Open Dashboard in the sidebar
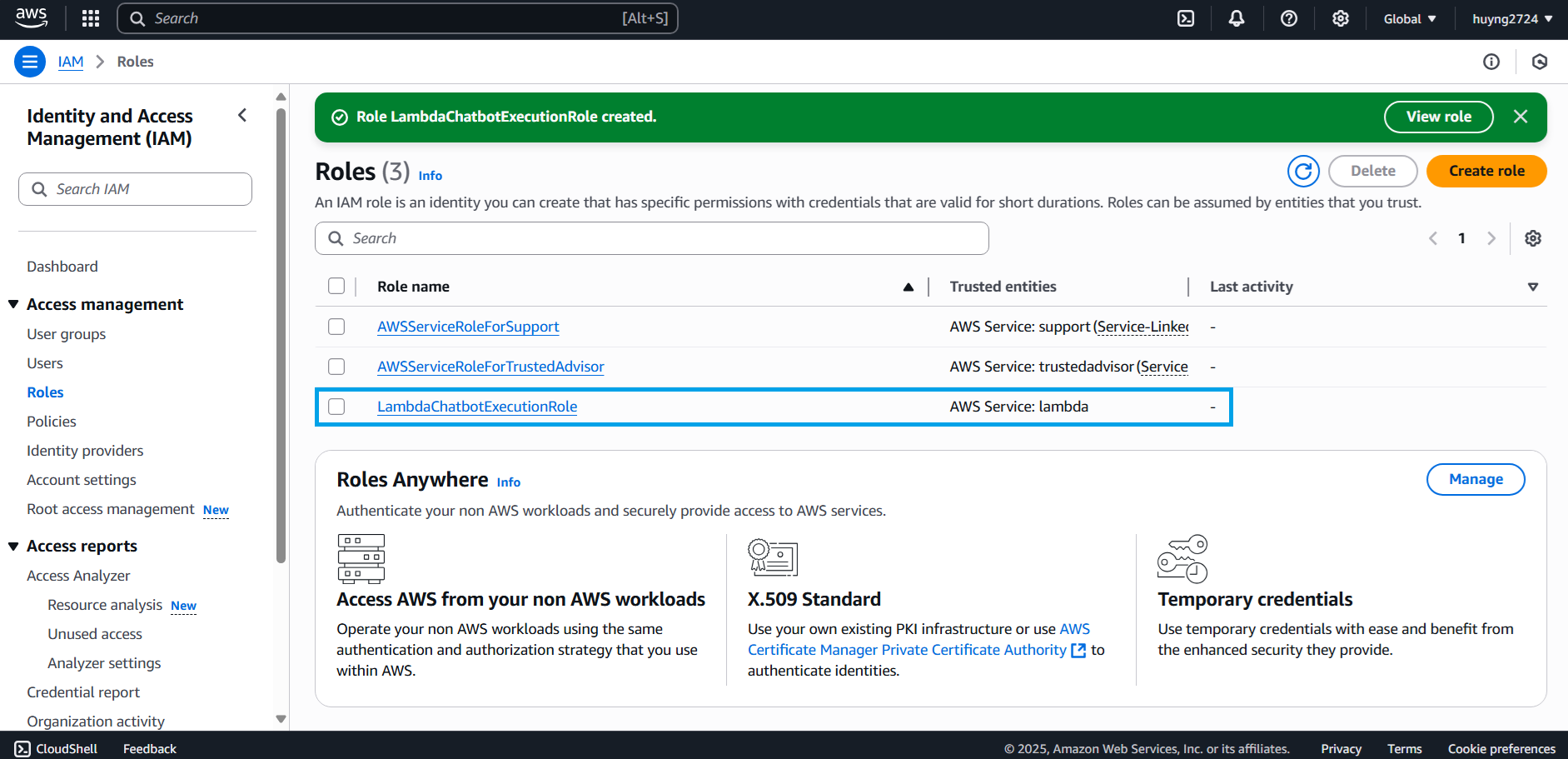The image size is (1568, 759). coord(62,267)
